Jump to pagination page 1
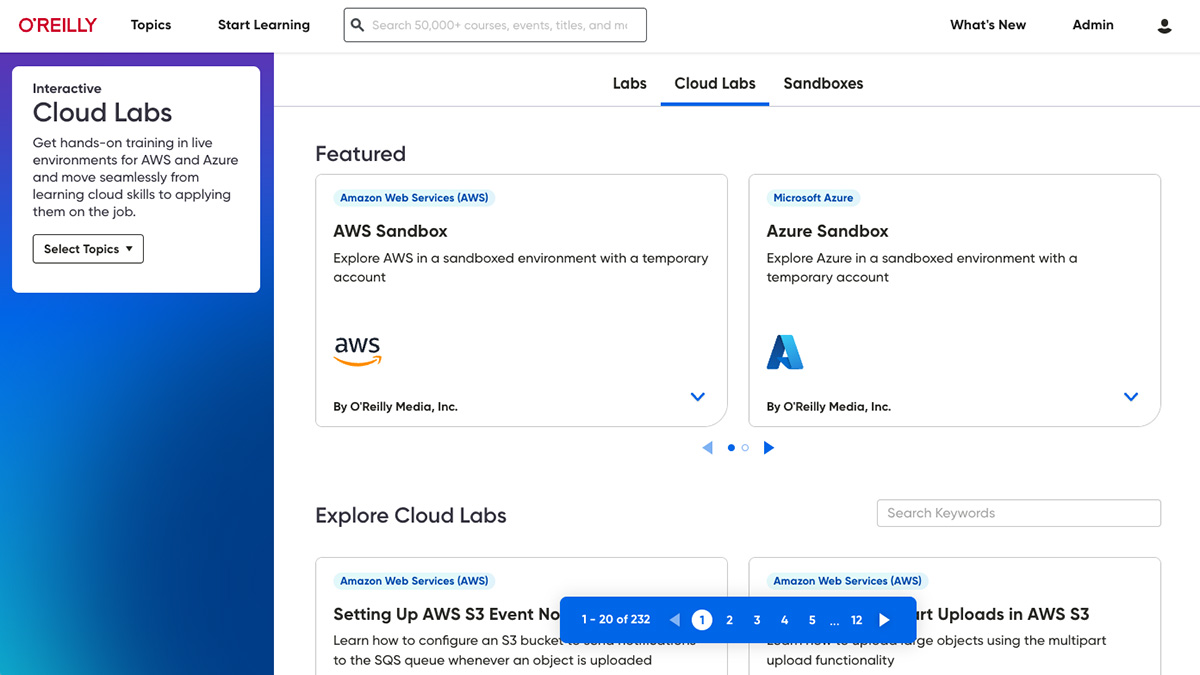The height and width of the screenshot is (675, 1200). click(x=702, y=620)
